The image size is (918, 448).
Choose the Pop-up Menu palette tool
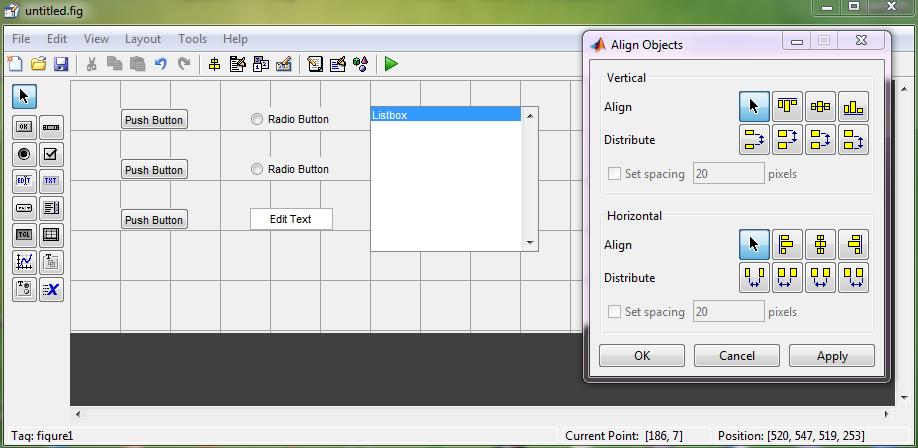click(x=24, y=208)
